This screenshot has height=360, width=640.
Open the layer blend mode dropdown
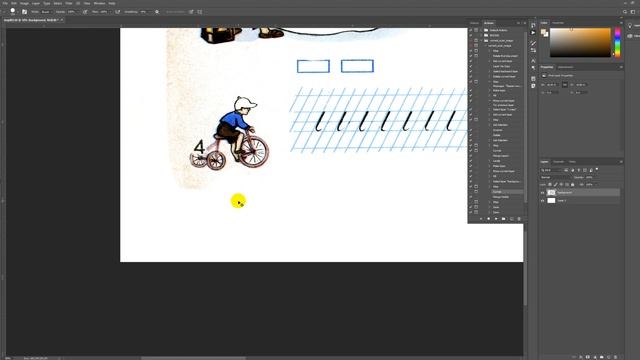(556, 178)
